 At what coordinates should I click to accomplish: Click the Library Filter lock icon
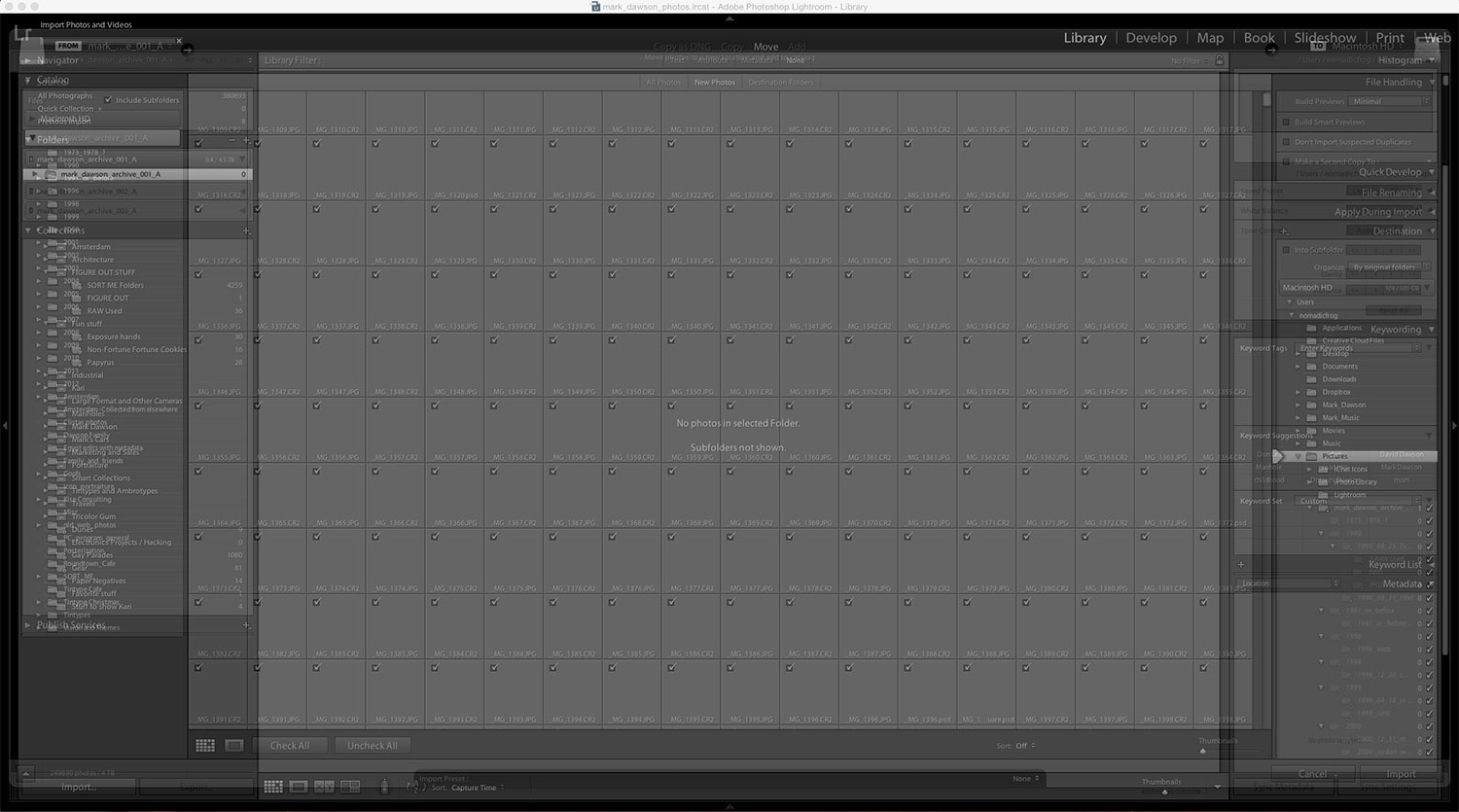[x=1220, y=60]
